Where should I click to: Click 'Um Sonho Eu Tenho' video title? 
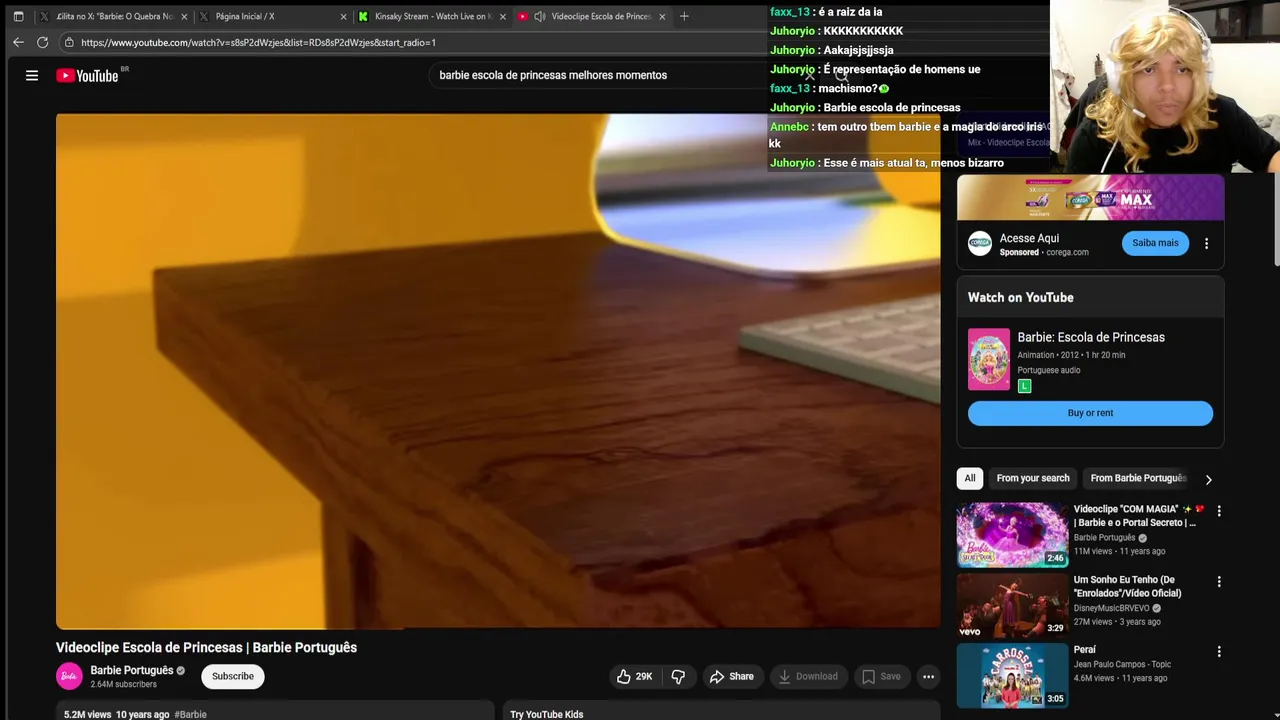[x=1128, y=586]
